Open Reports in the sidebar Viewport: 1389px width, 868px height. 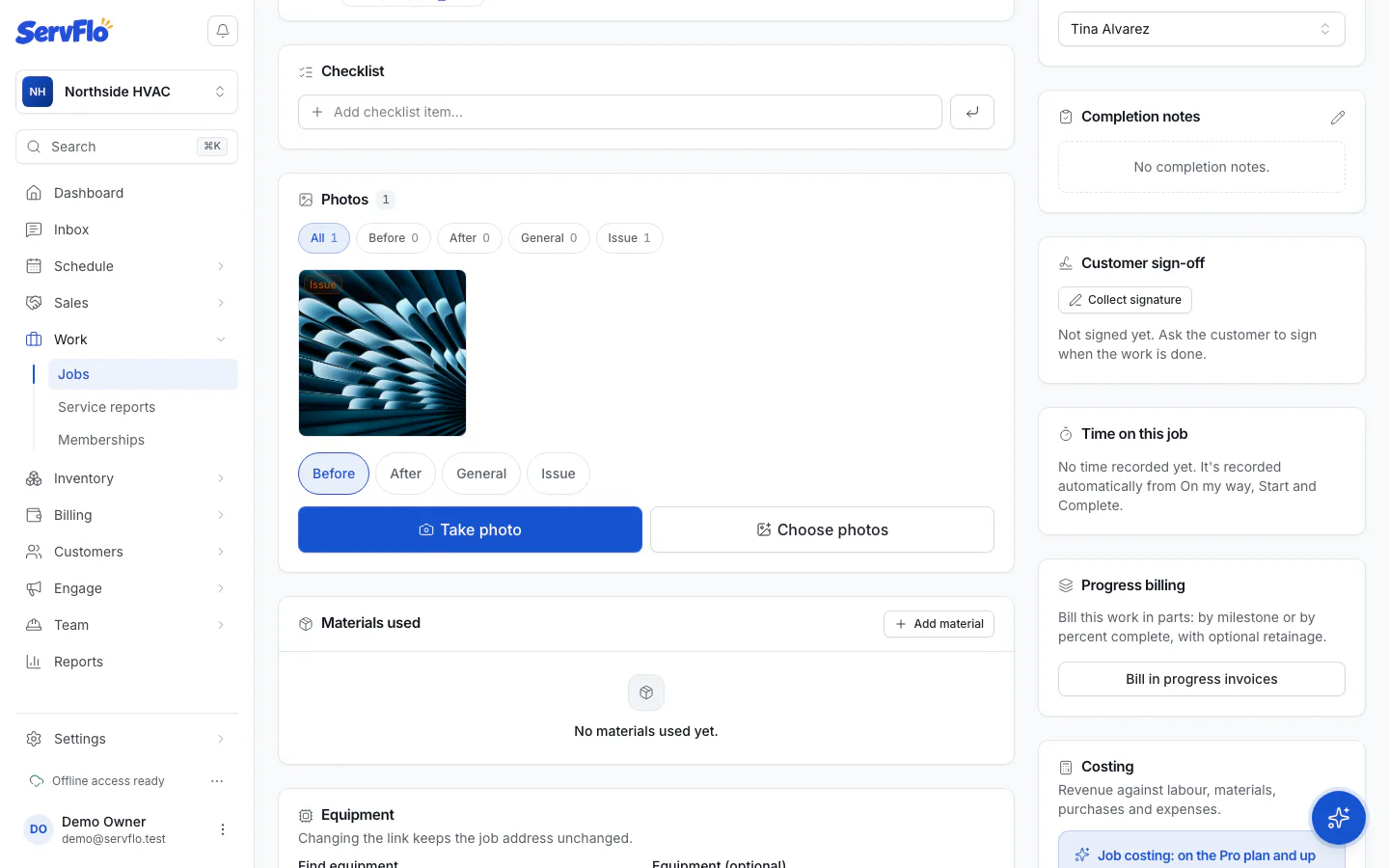126,662
